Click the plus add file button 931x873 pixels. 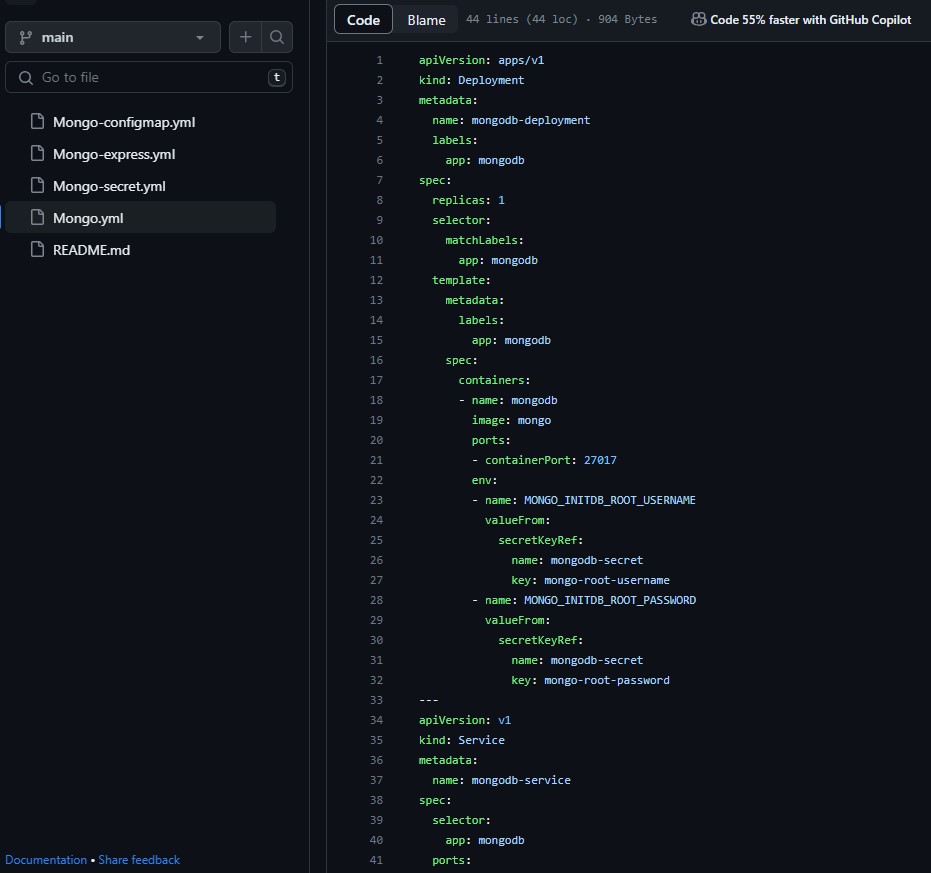coord(245,38)
